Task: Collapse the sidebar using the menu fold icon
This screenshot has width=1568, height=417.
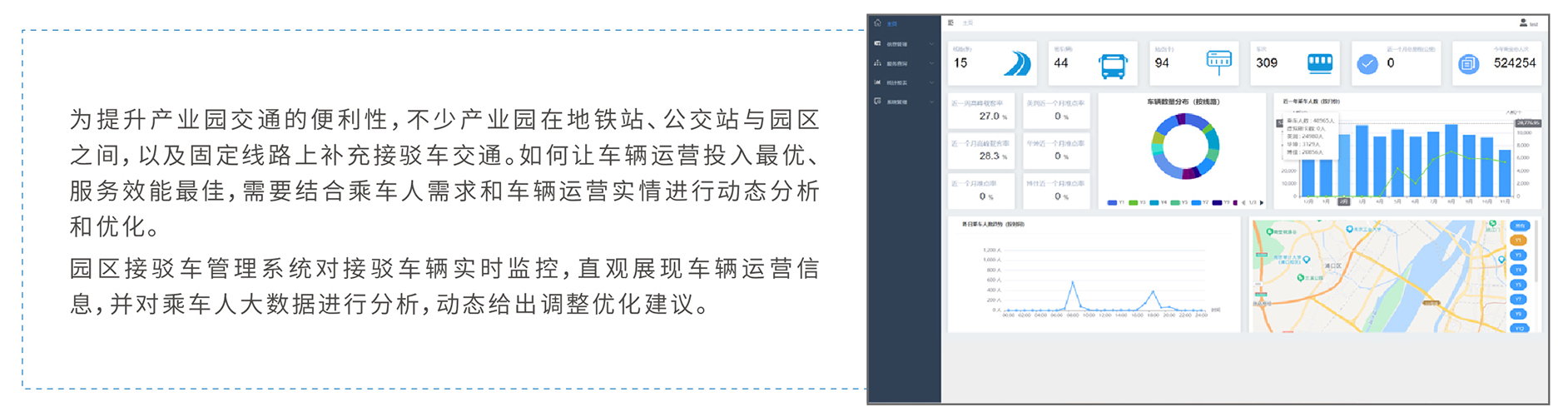Action: (950, 23)
